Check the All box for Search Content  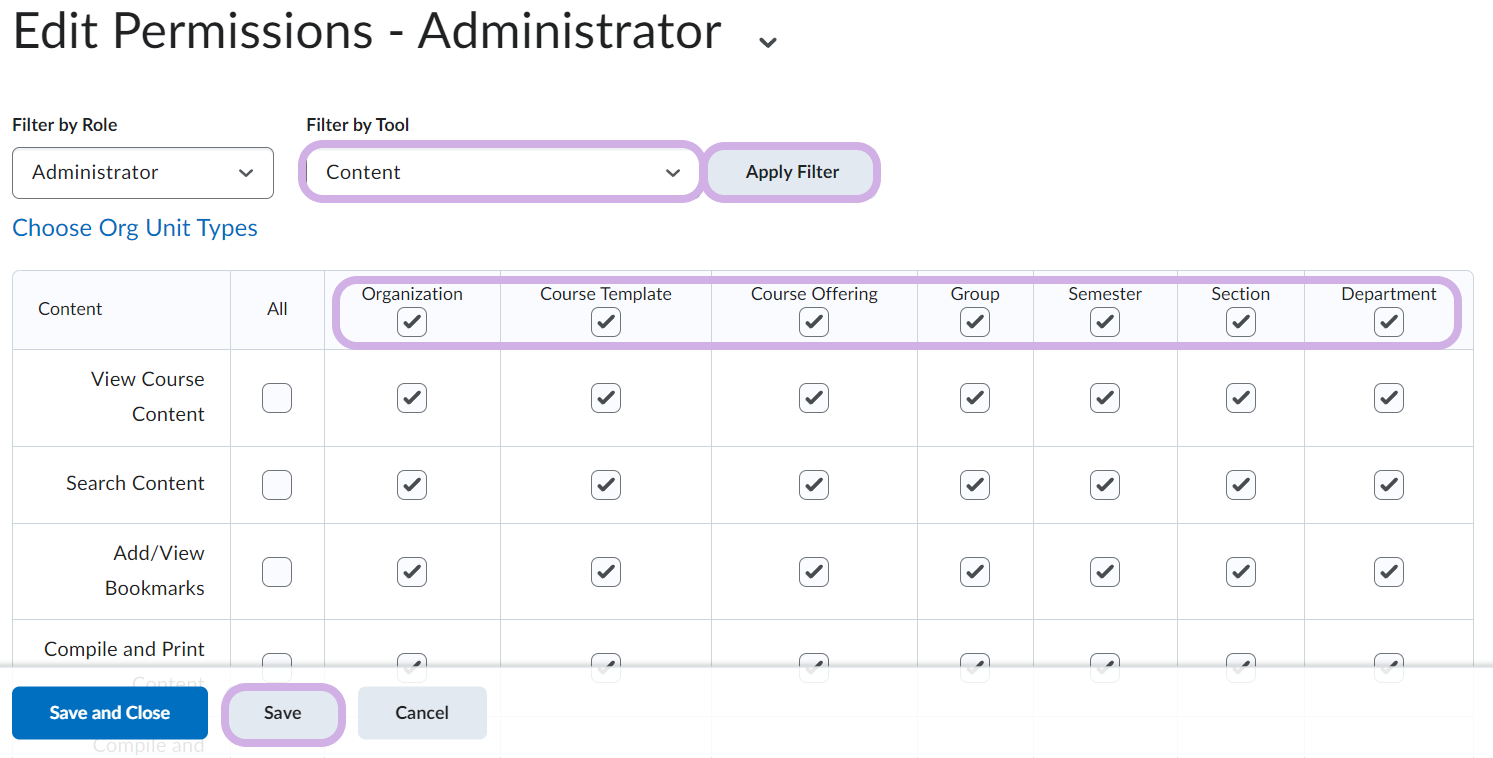point(277,485)
